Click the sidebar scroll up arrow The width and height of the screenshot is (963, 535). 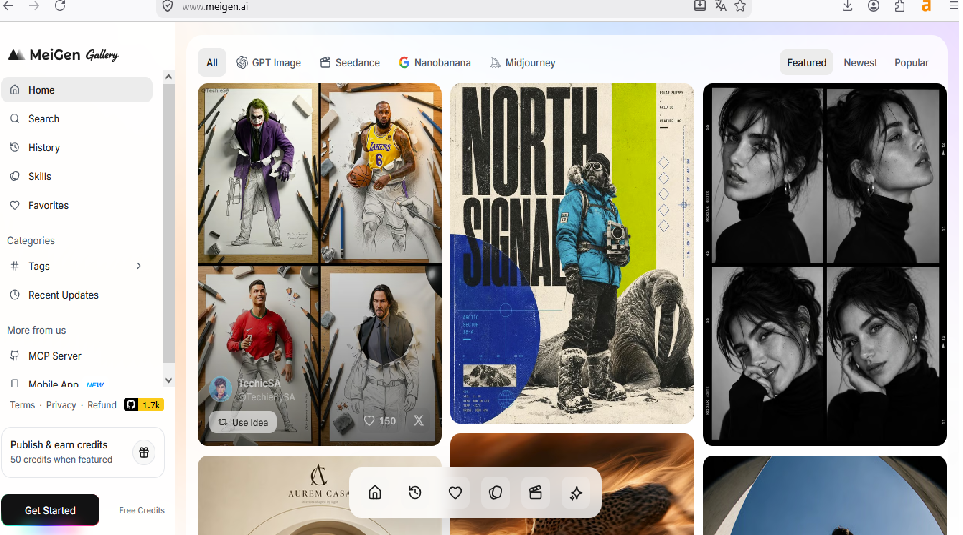click(168, 77)
